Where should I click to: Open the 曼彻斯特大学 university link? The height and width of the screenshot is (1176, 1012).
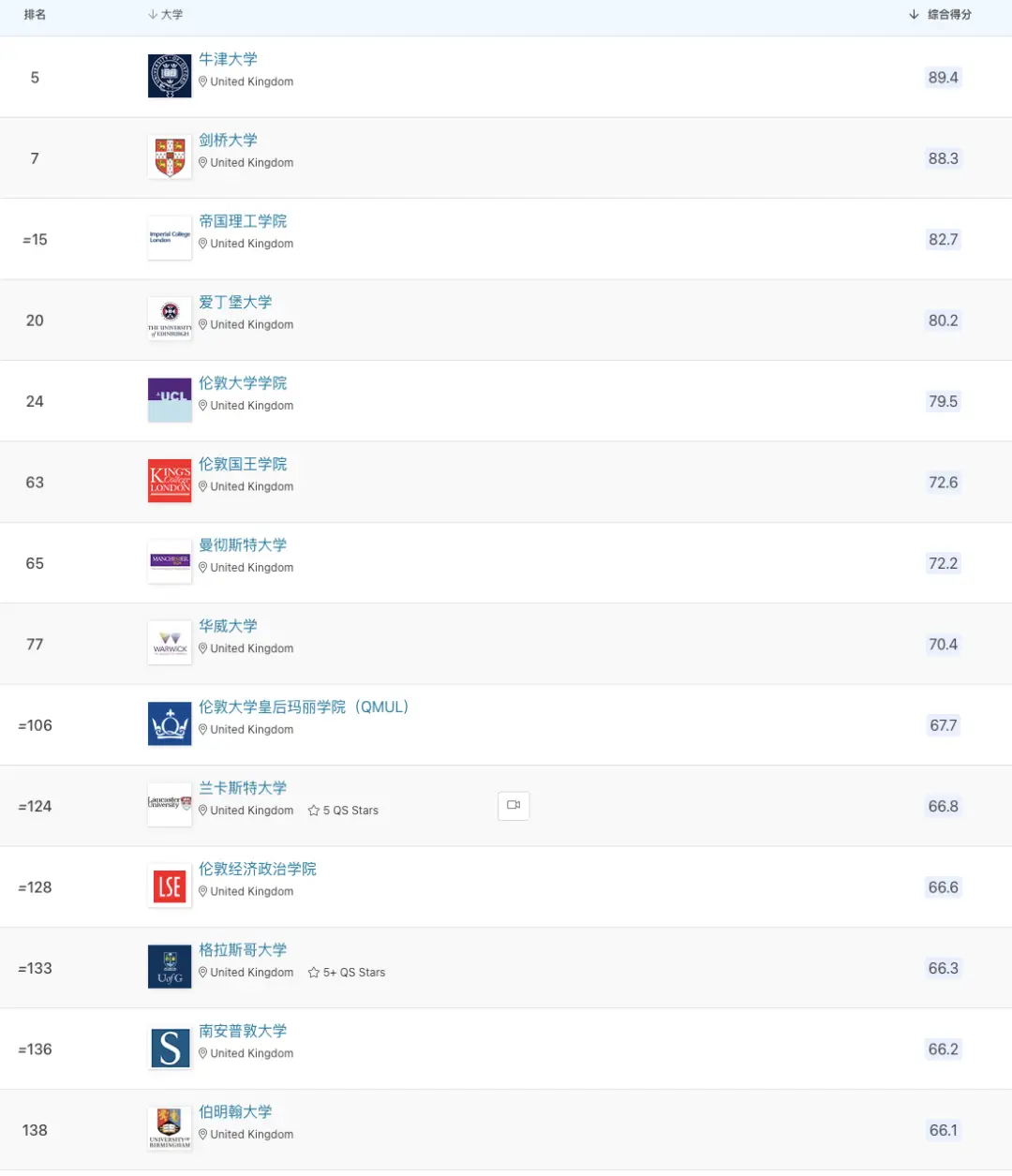[243, 544]
